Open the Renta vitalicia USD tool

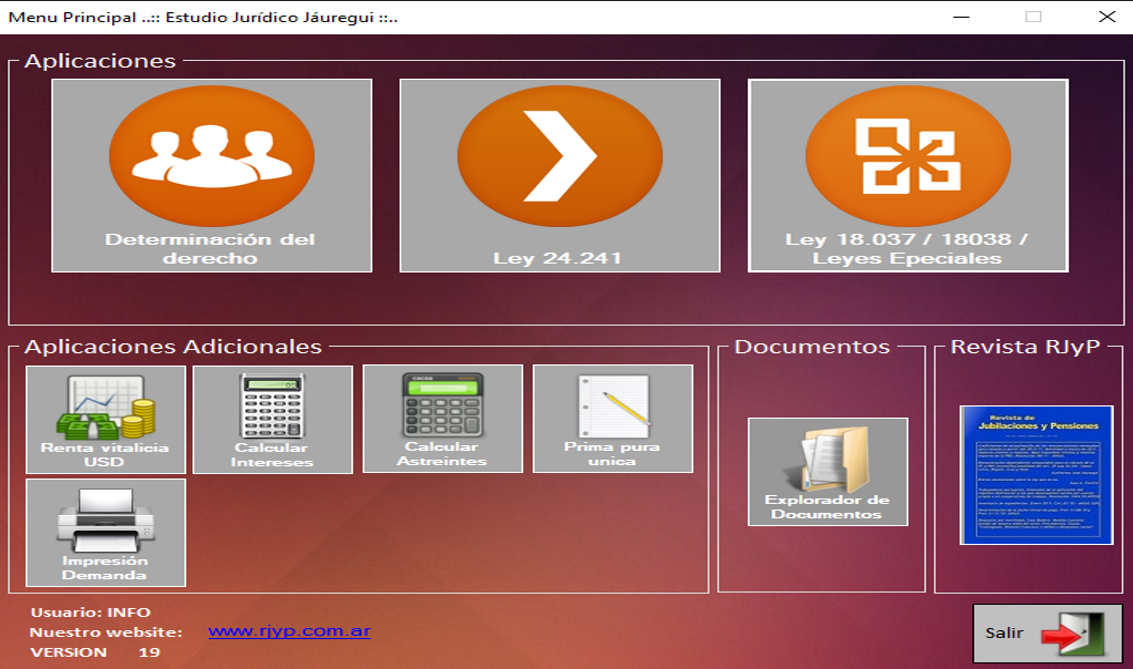106,419
